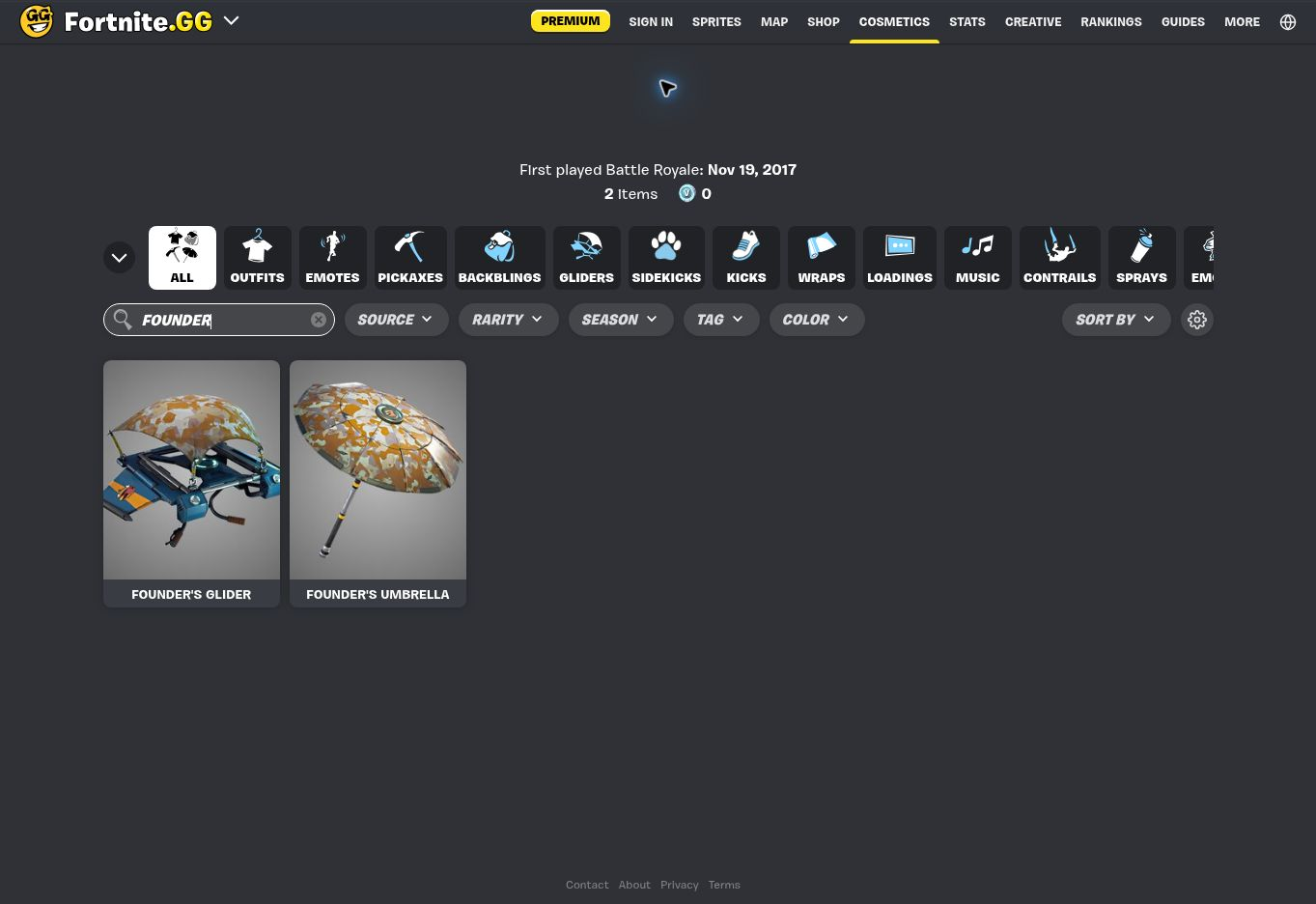This screenshot has height=904, width=1316.
Task: Expand the dropdown next to Fortnite.GG title
Action: pos(232,20)
